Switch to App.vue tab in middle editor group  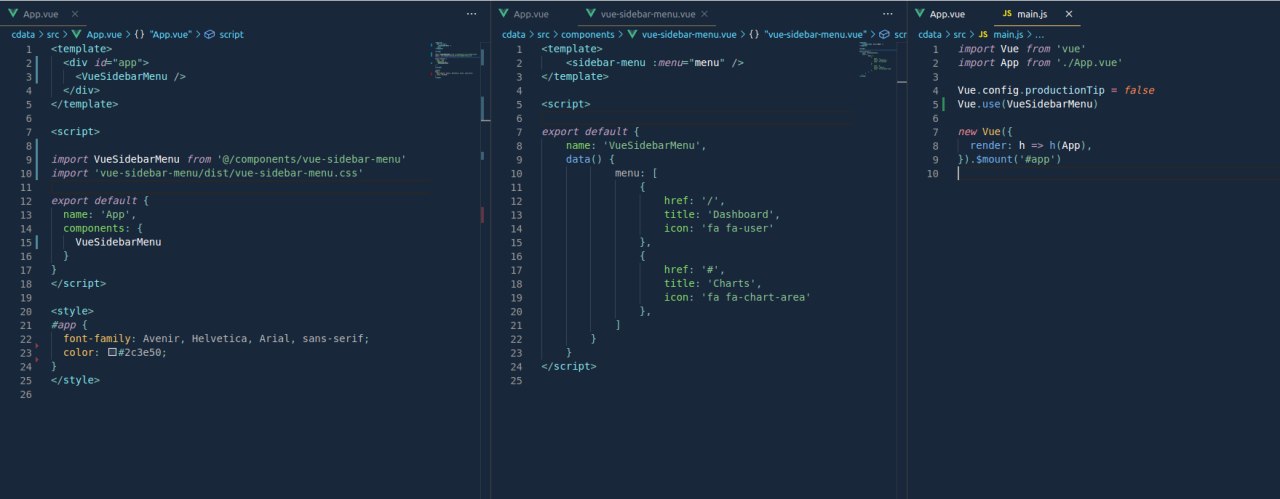coord(531,14)
